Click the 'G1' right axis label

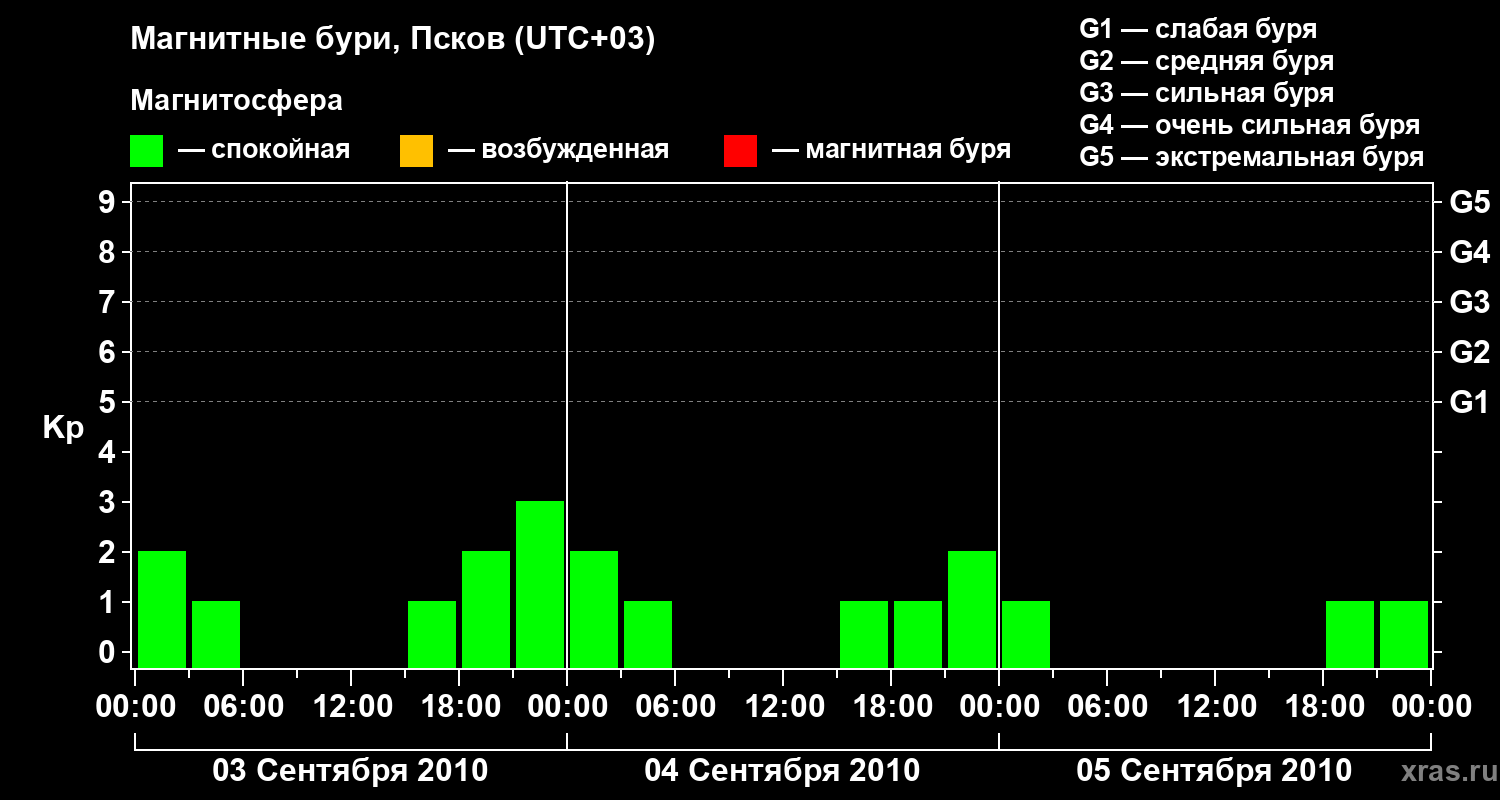[x=1469, y=402]
